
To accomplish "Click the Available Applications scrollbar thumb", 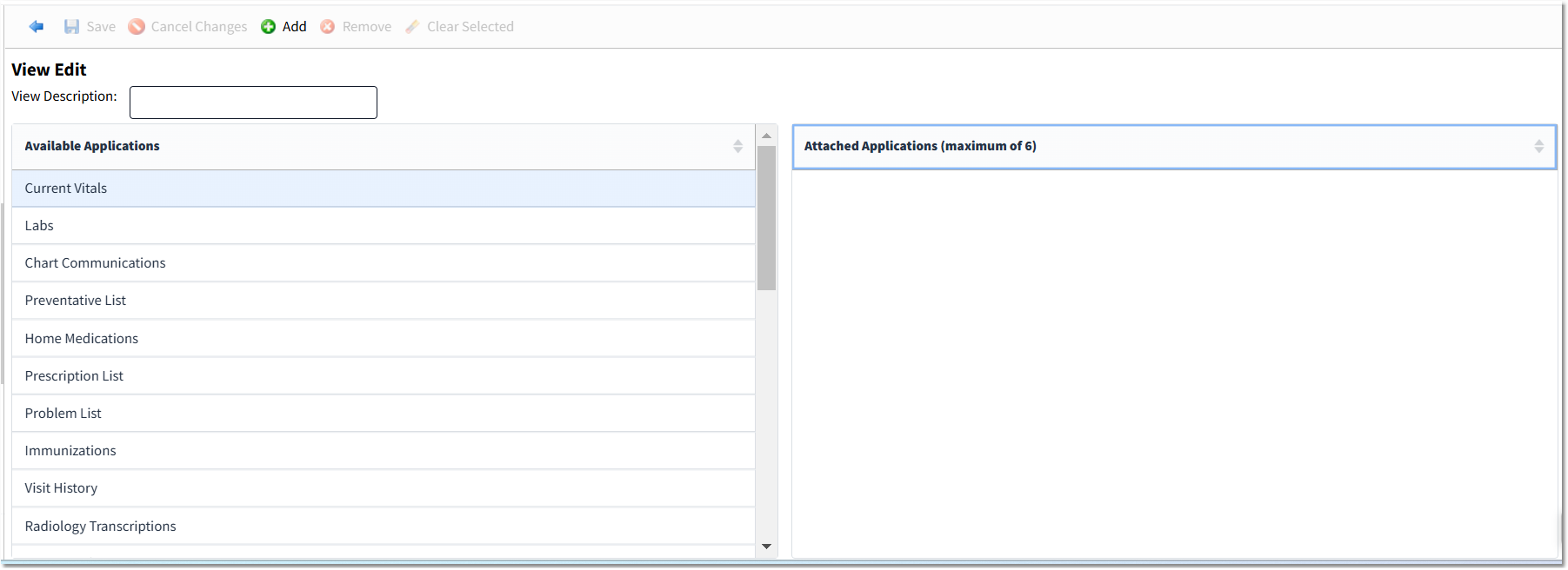I will pos(766,218).
